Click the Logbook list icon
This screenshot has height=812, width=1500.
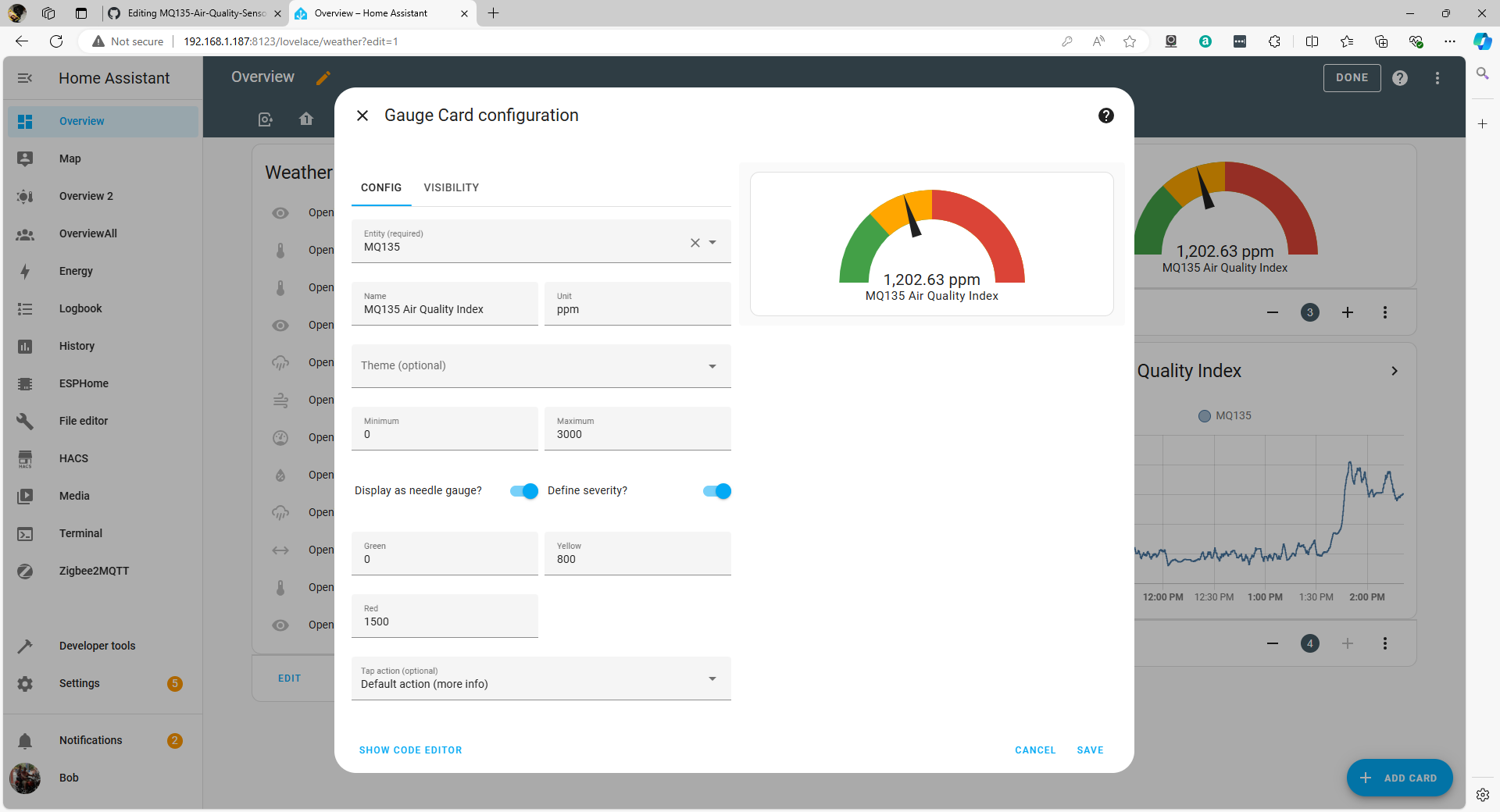tap(25, 309)
